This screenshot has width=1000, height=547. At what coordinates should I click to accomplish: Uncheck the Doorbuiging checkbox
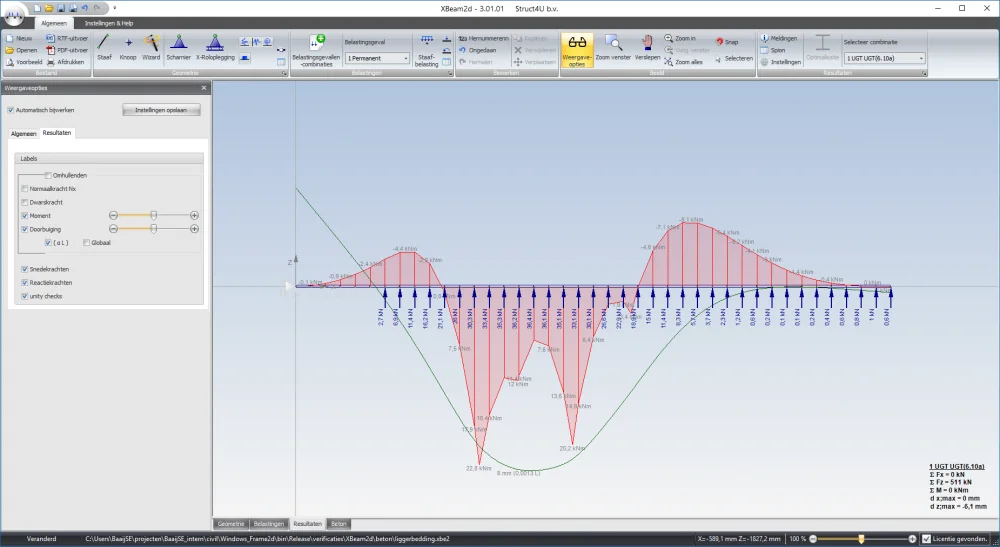[x=25, y=229]
